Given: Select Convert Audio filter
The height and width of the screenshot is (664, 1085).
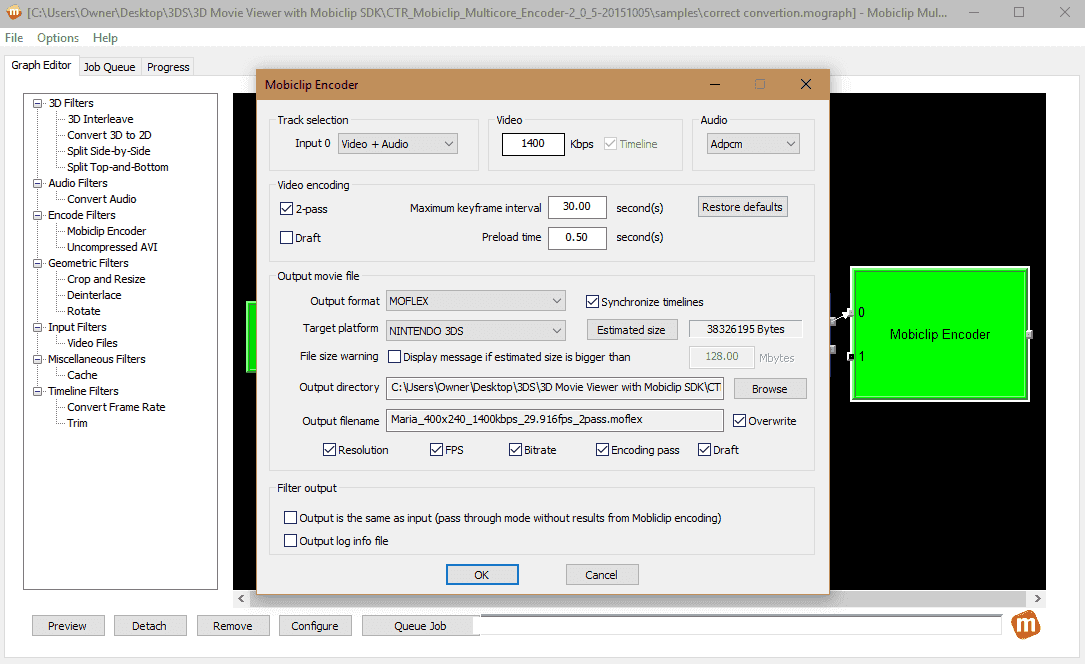Looking at the screenshot, I should 102,199.
